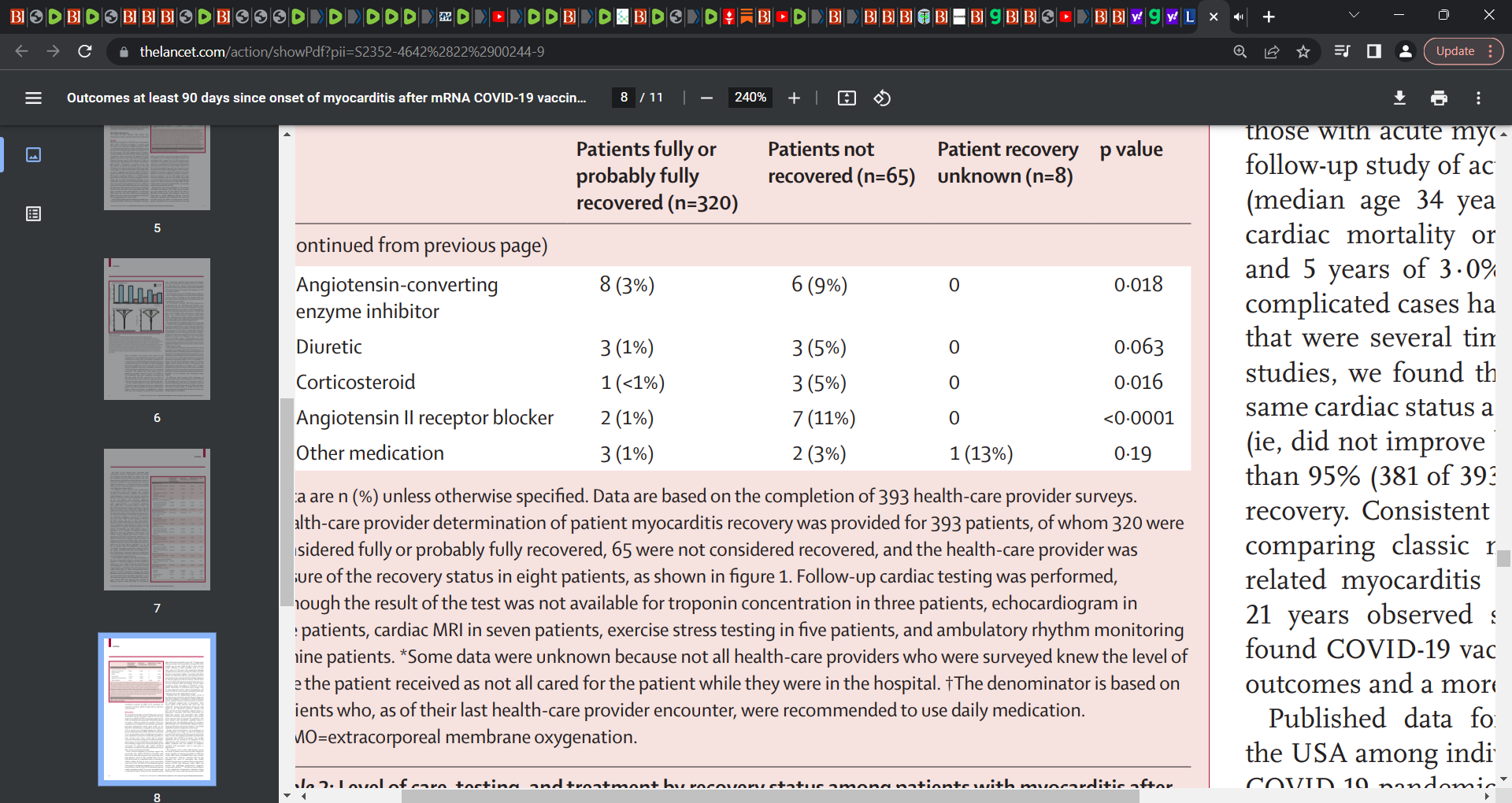Screen dimensions: 1512x803
Task: Click the 'Patient recovery unknown (n=8)' header
Action: pyautogui.click(x=1007, y=162)
